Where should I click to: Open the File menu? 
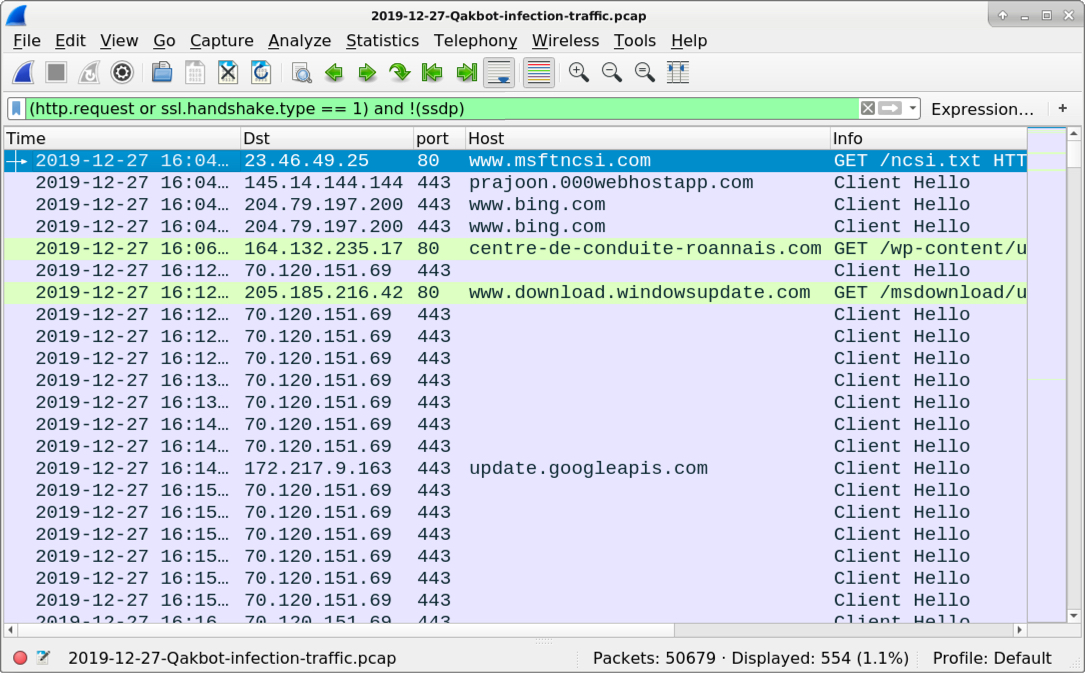[x=27, y=41]
